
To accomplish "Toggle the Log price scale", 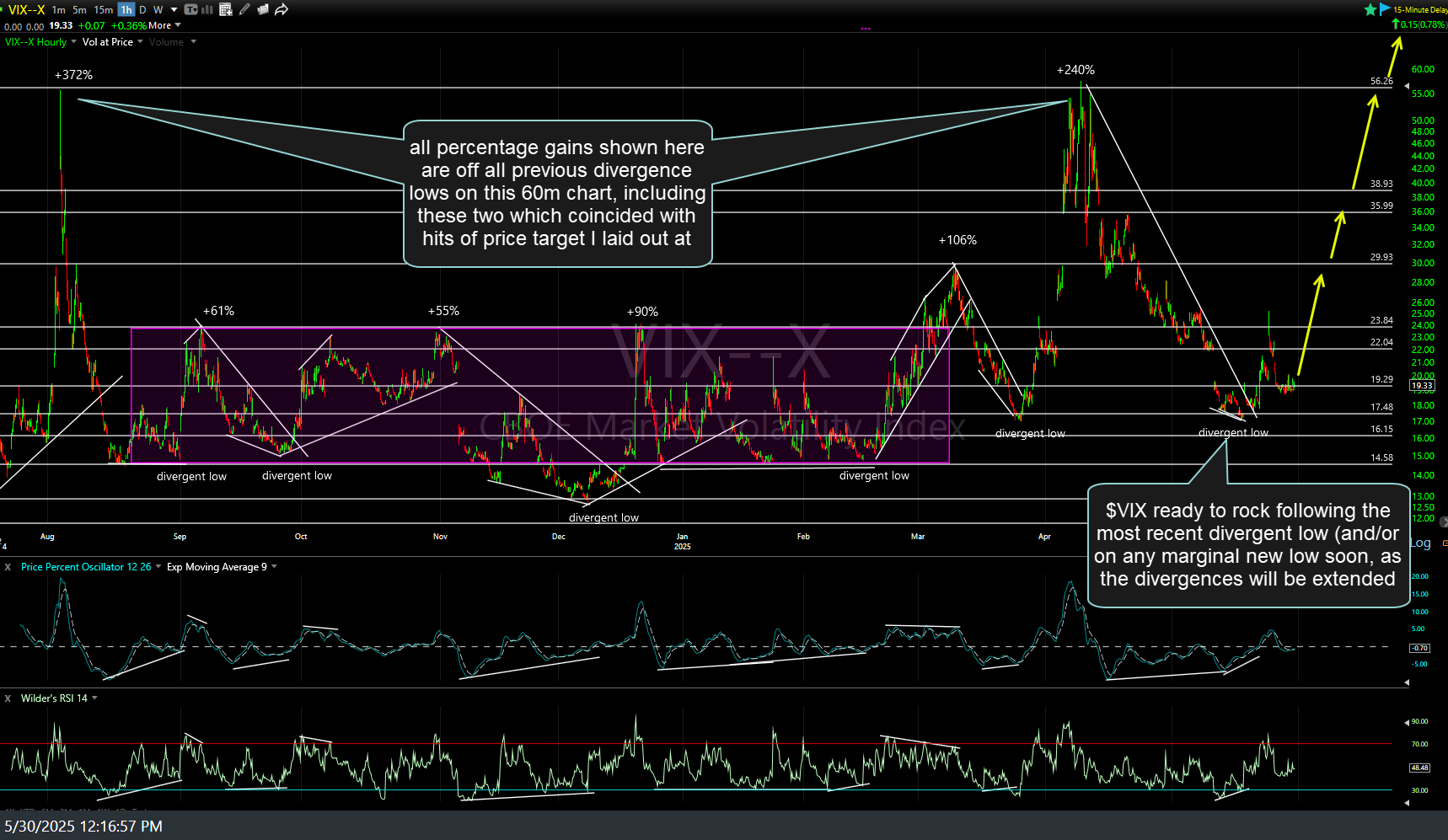I will [x=1420, y=543].
